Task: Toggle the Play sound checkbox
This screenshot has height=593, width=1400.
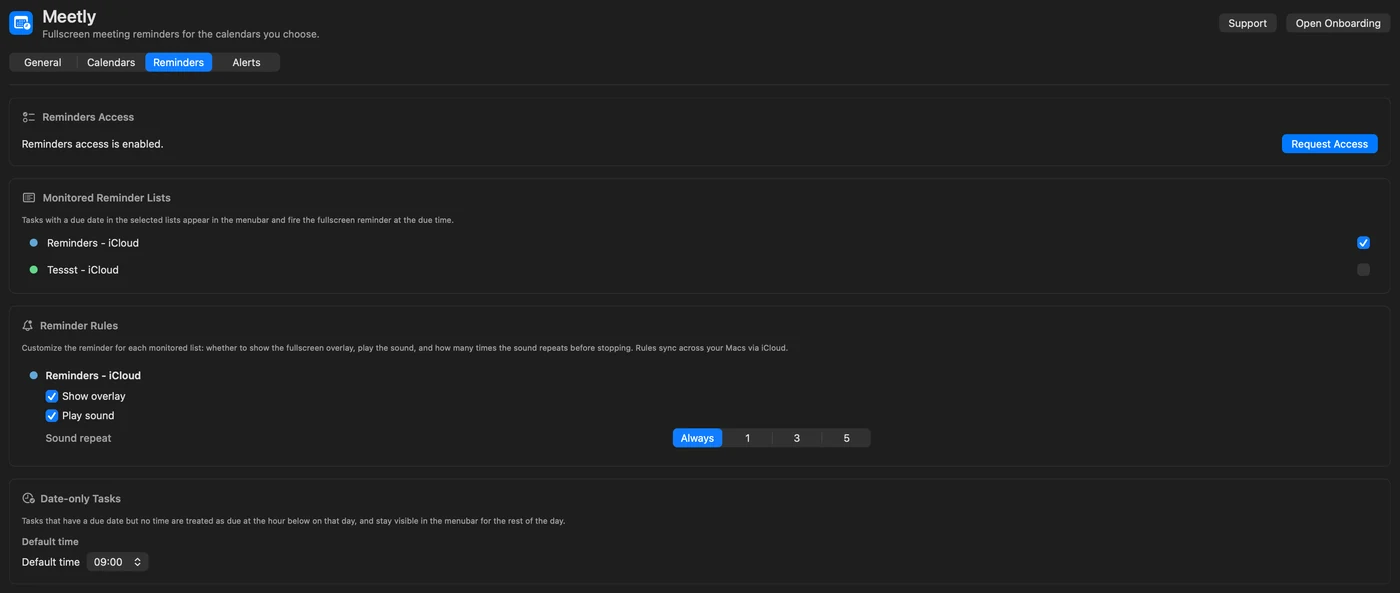Action: 52,416
